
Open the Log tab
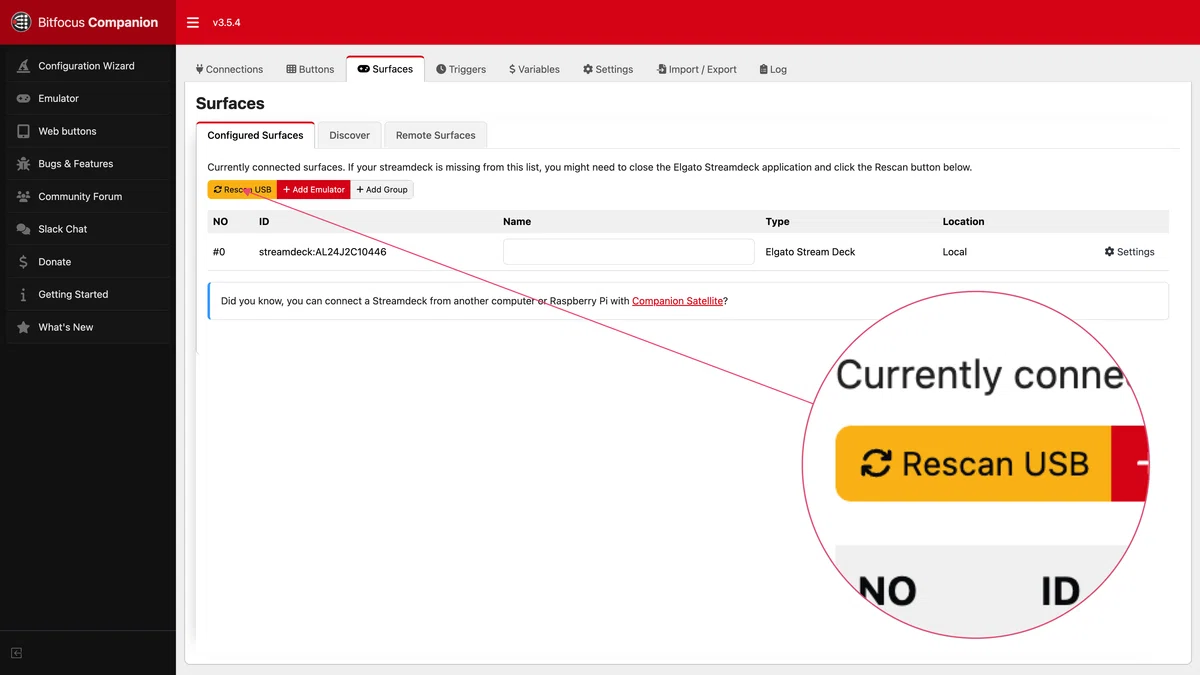[773, 69]
